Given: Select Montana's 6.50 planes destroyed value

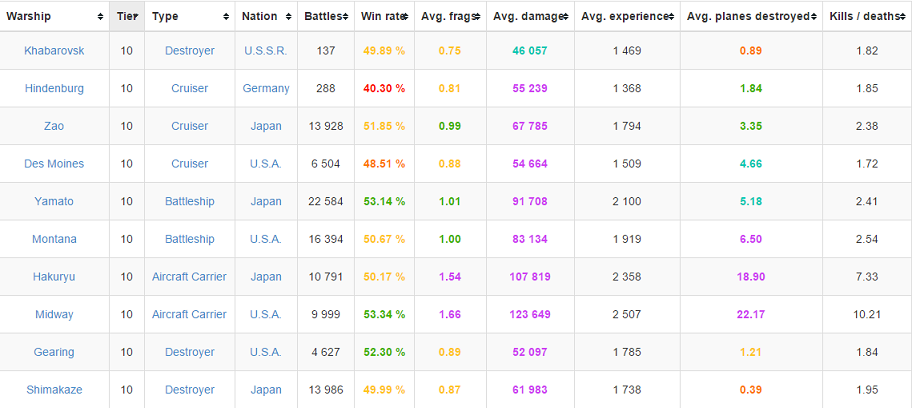Looking at the screenshot, I should click(x=751, y=239).
